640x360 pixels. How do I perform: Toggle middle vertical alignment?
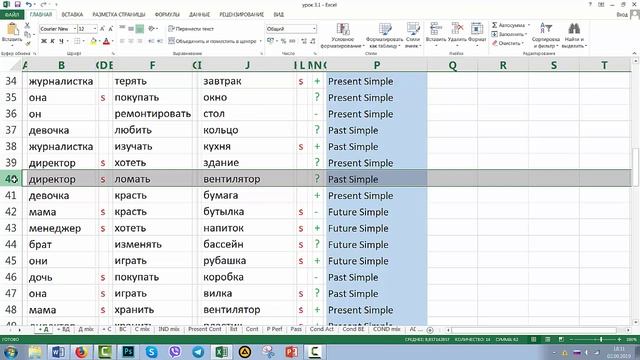(x=131, y=29)
